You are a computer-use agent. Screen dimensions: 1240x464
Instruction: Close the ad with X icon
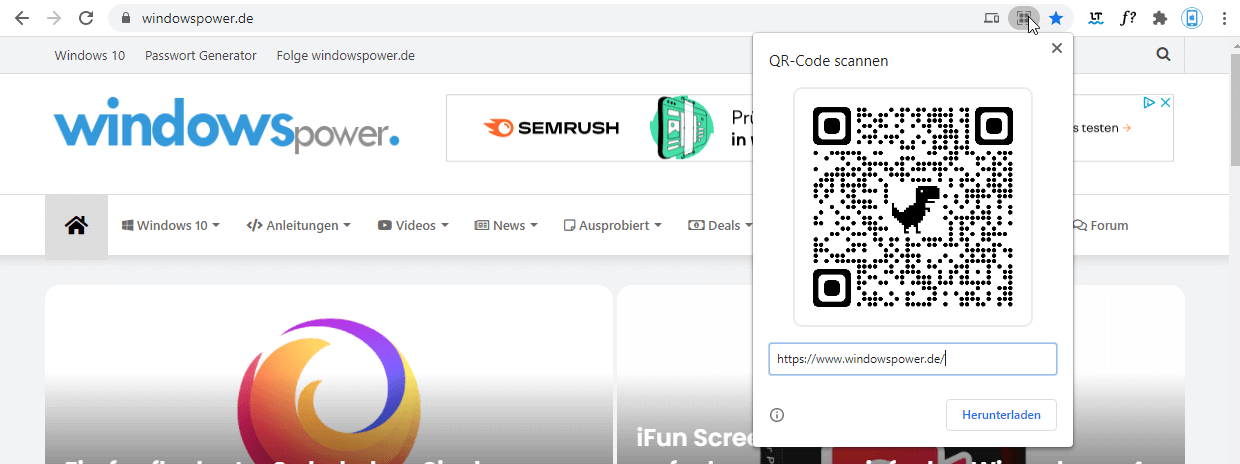(1165, 102)
